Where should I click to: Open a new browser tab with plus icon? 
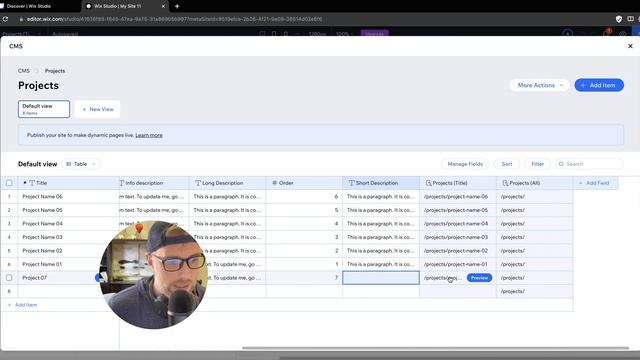(177, 6)
